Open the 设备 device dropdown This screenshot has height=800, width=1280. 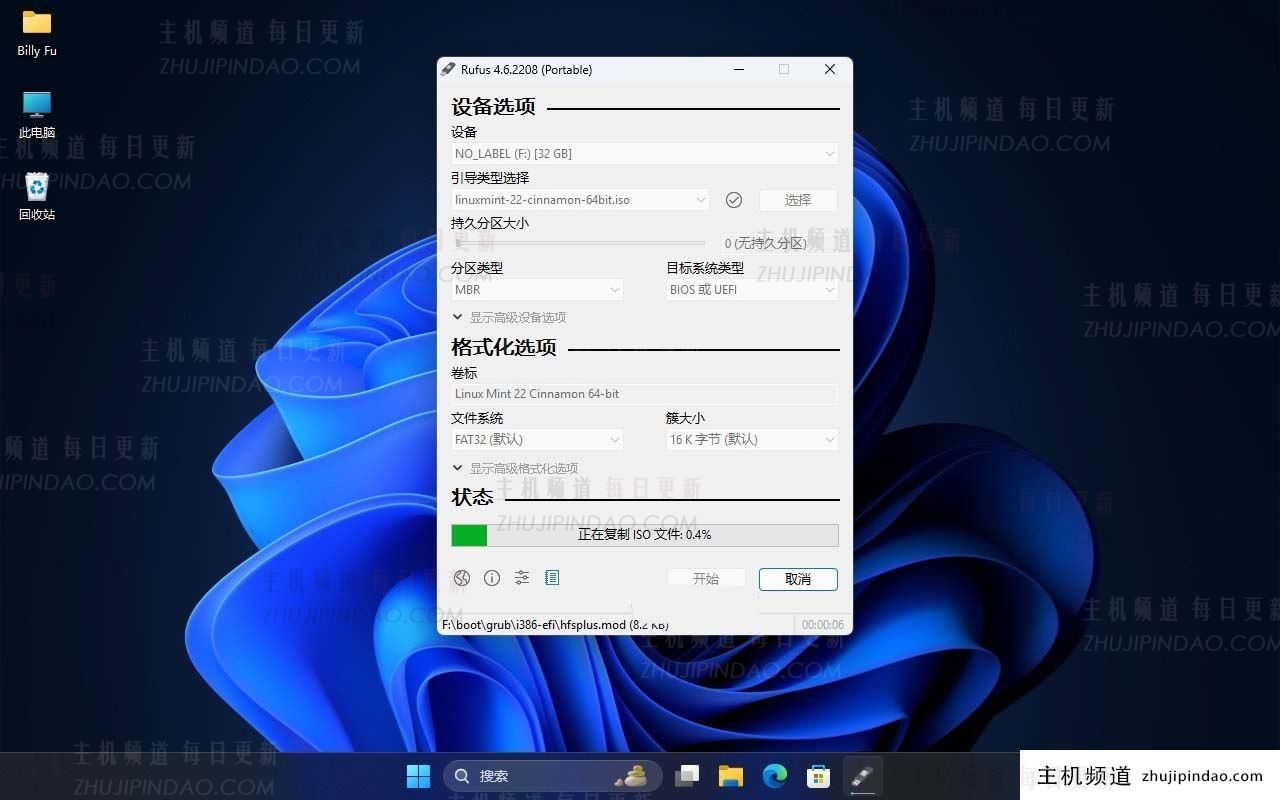[644, 154]
